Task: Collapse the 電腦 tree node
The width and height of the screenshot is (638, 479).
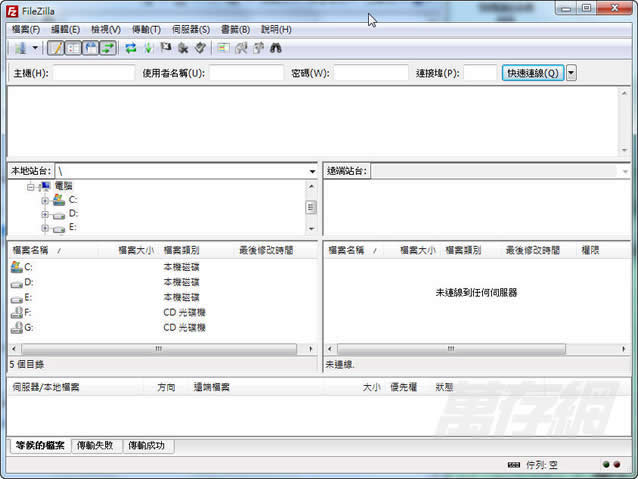Action: (x=31, y=187)
